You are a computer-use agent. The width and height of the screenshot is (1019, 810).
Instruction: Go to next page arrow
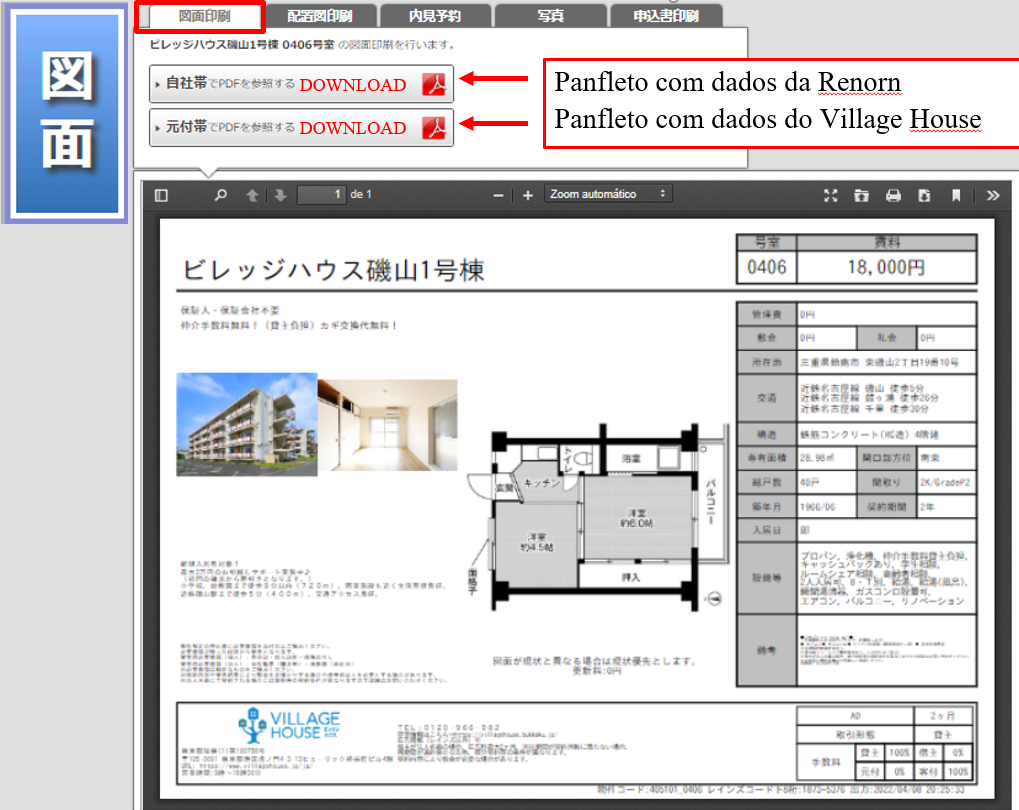[281, 195]
